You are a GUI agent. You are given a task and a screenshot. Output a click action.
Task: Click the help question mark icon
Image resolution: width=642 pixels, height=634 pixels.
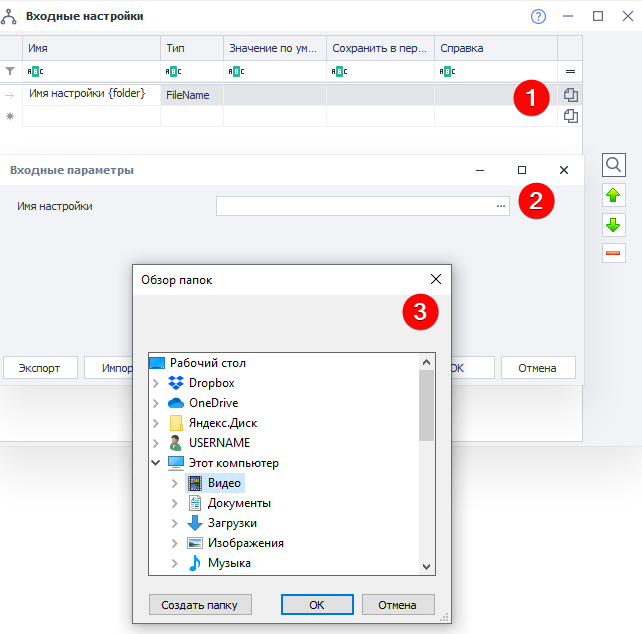click(539, 16)
